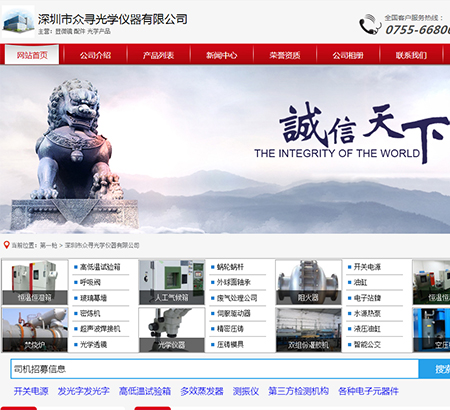This screenshot has width=450, height=410.
Task: Open the 阻火器 product thumbnail
Action: click(308, 282)
